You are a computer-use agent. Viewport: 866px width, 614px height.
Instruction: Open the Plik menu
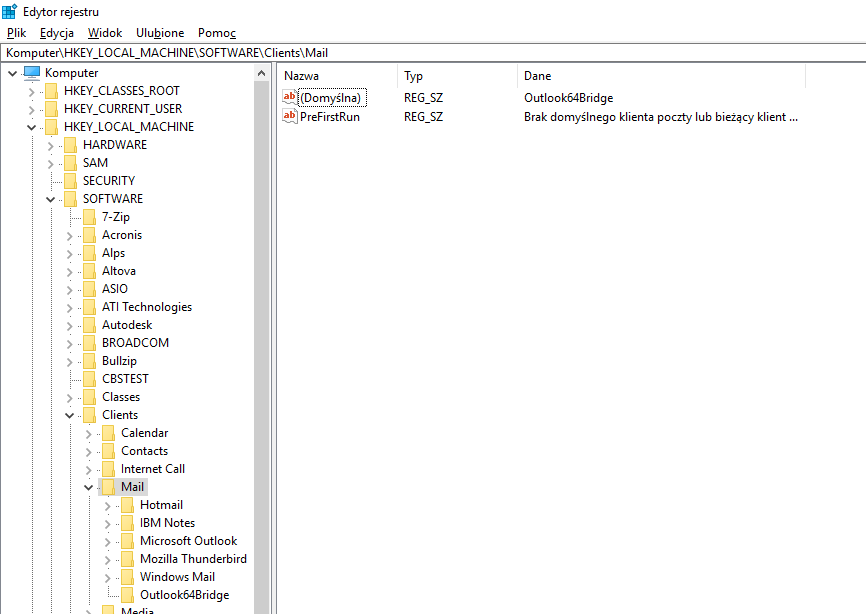tap(17, 33)
